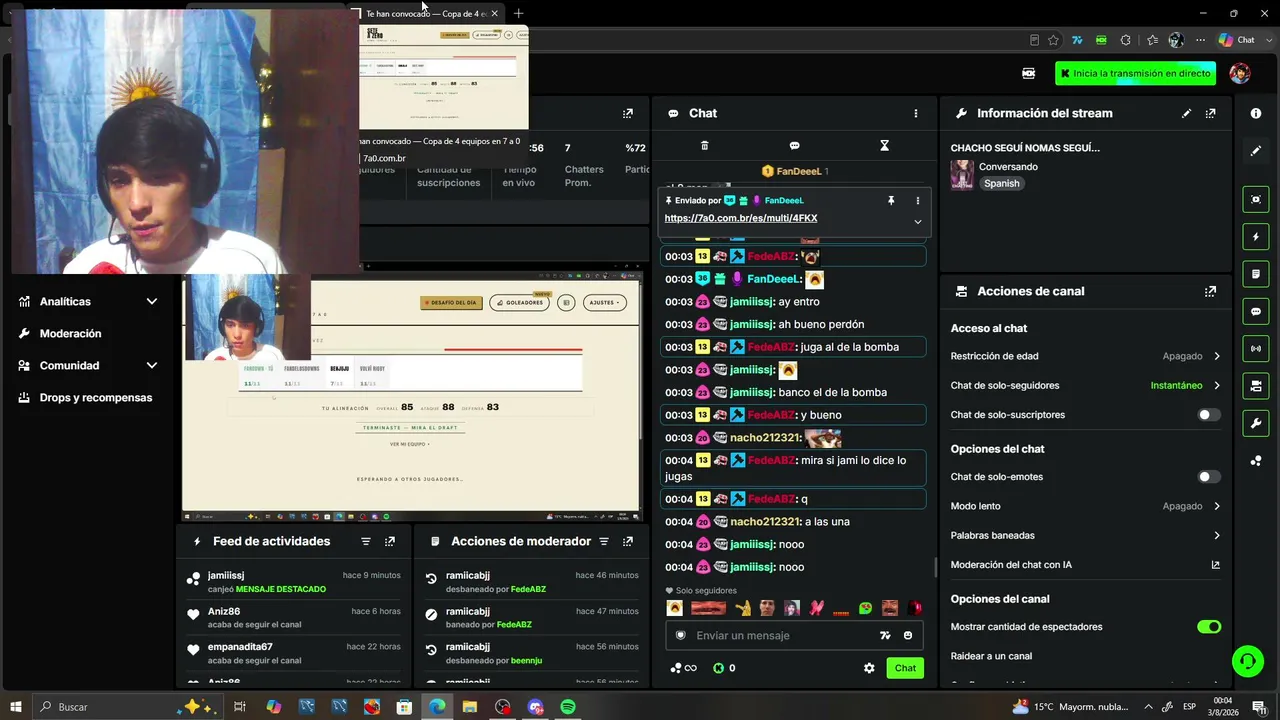Image resolution: width=1280 pixels, height=720 pixels.
Task: Open chat settings gear icon
Action: tap(869, 668)
